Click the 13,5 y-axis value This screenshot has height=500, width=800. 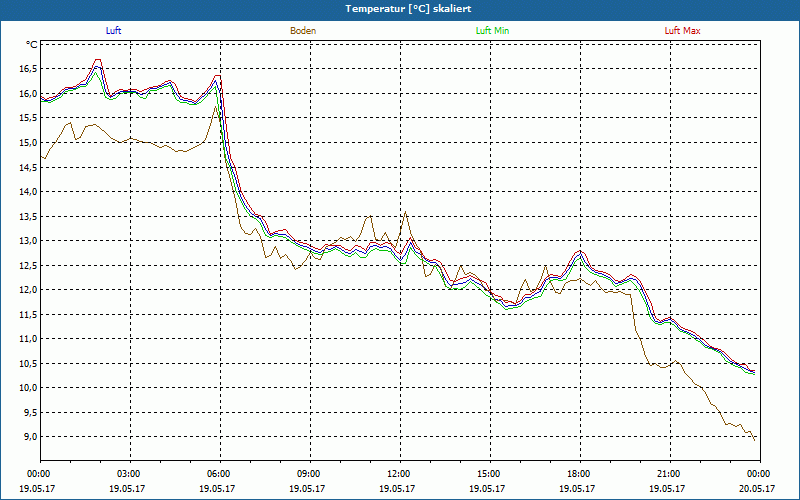click(28, 216)
